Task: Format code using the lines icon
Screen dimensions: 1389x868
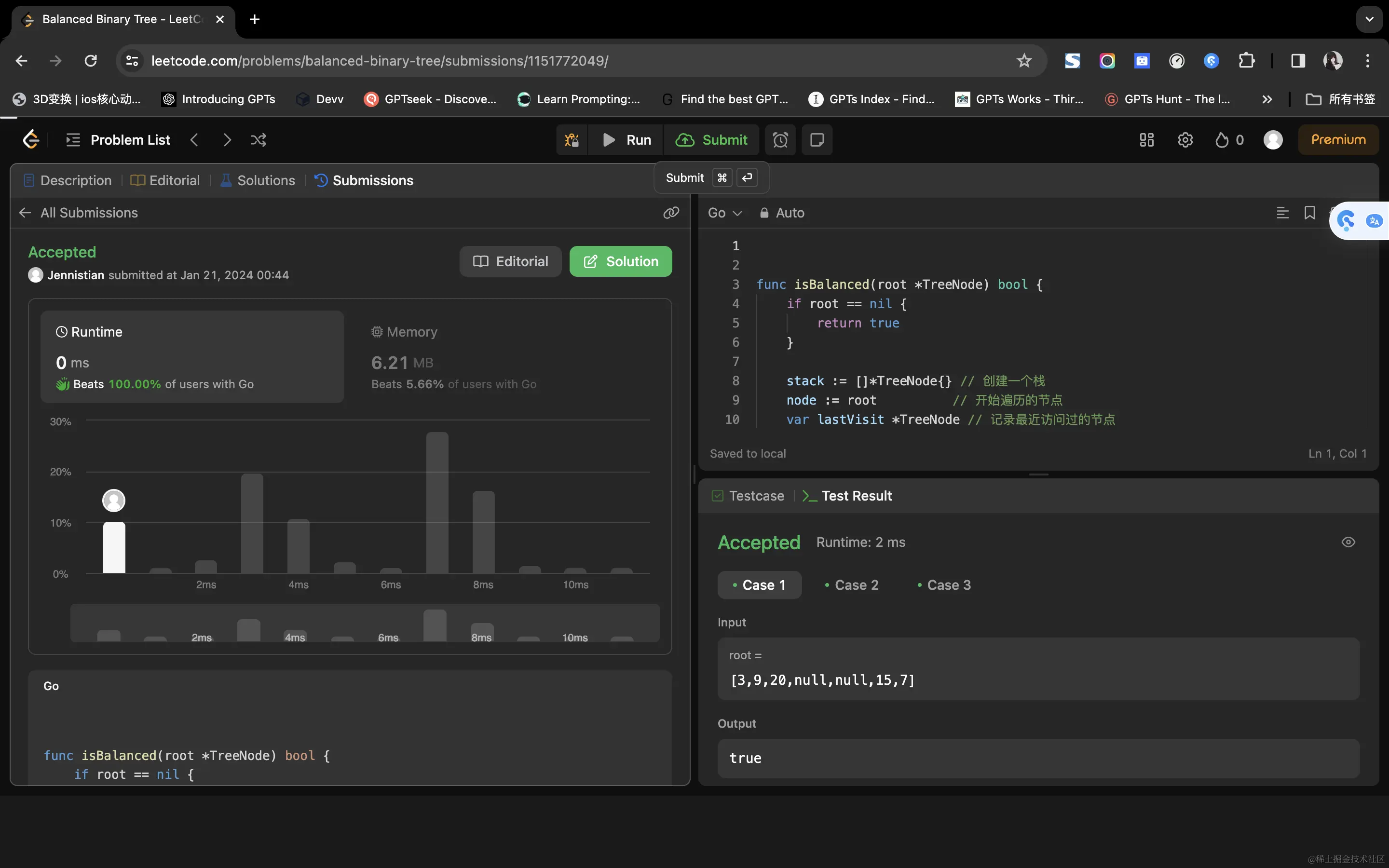Action: [x=1282, y=213]
